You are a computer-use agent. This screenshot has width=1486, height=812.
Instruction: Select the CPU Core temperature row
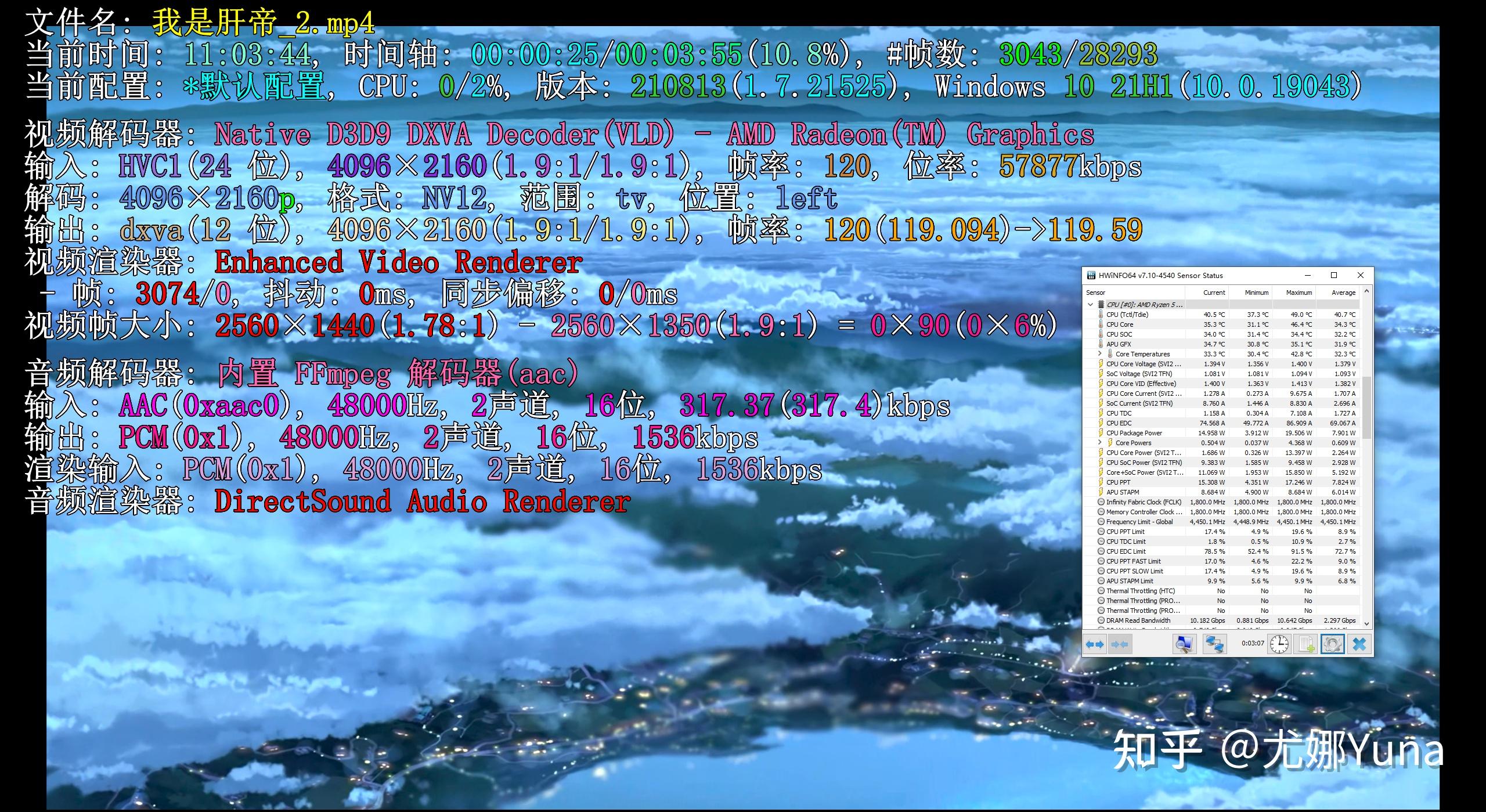(x=1221, y=324)
